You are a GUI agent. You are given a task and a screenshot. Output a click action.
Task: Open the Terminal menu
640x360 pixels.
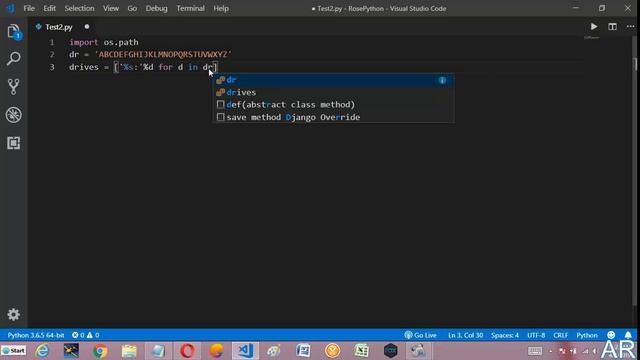[x=191, y=8]
